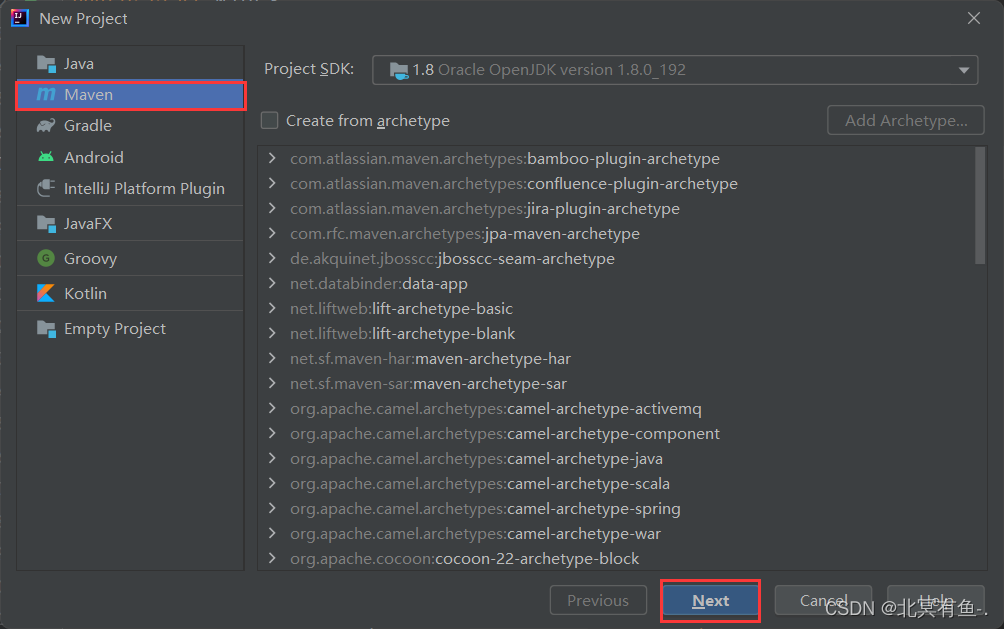The height and width of the screenshot is (629, 1004).
Task: Select maven-archetype-har text
Action: pyautogui.click(x=493, y=358)
